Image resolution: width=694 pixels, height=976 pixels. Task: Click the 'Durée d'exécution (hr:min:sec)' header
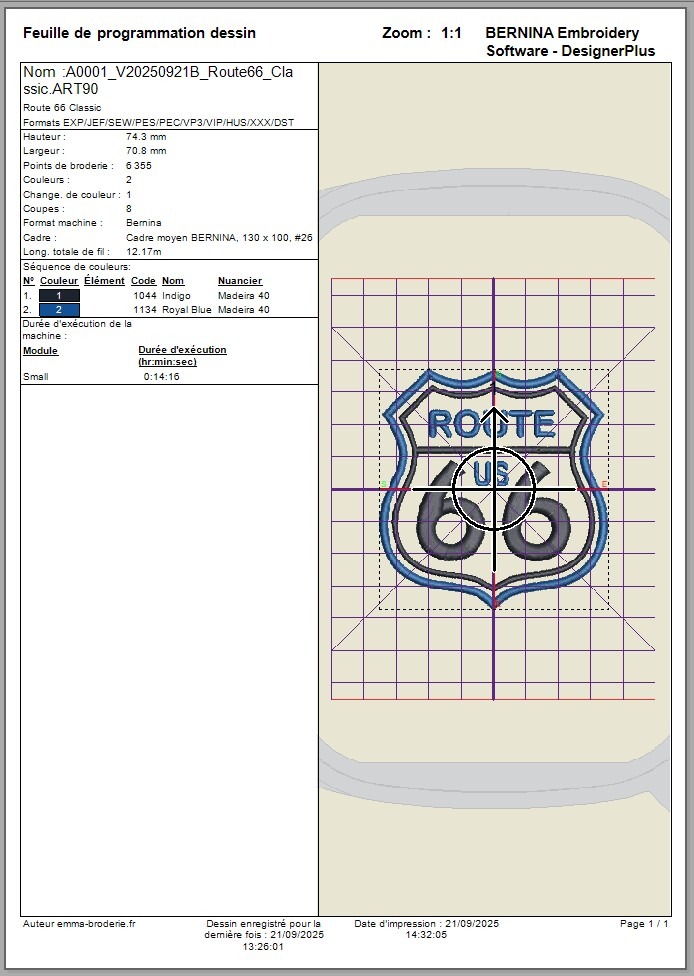point(182,355)
